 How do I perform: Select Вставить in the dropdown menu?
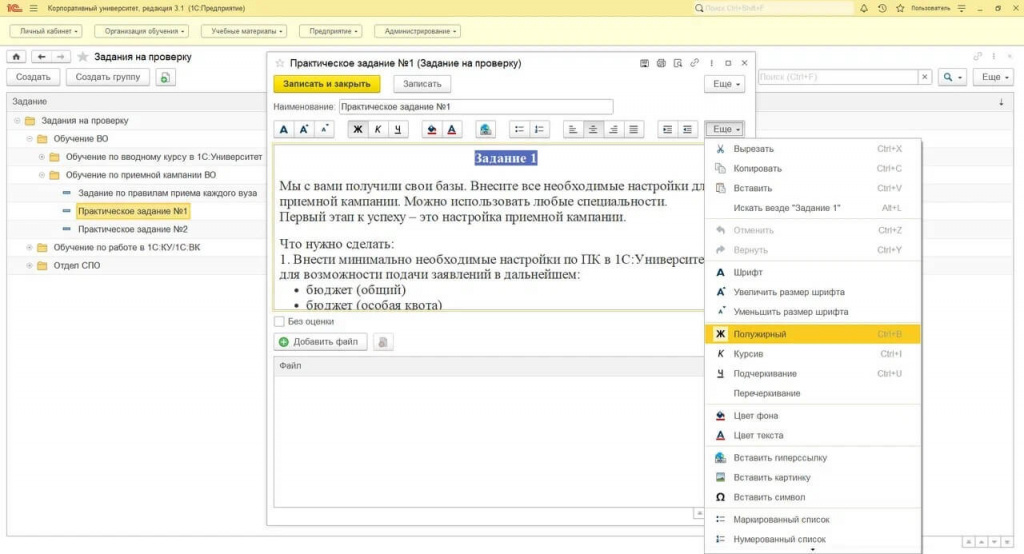(813, 188)
